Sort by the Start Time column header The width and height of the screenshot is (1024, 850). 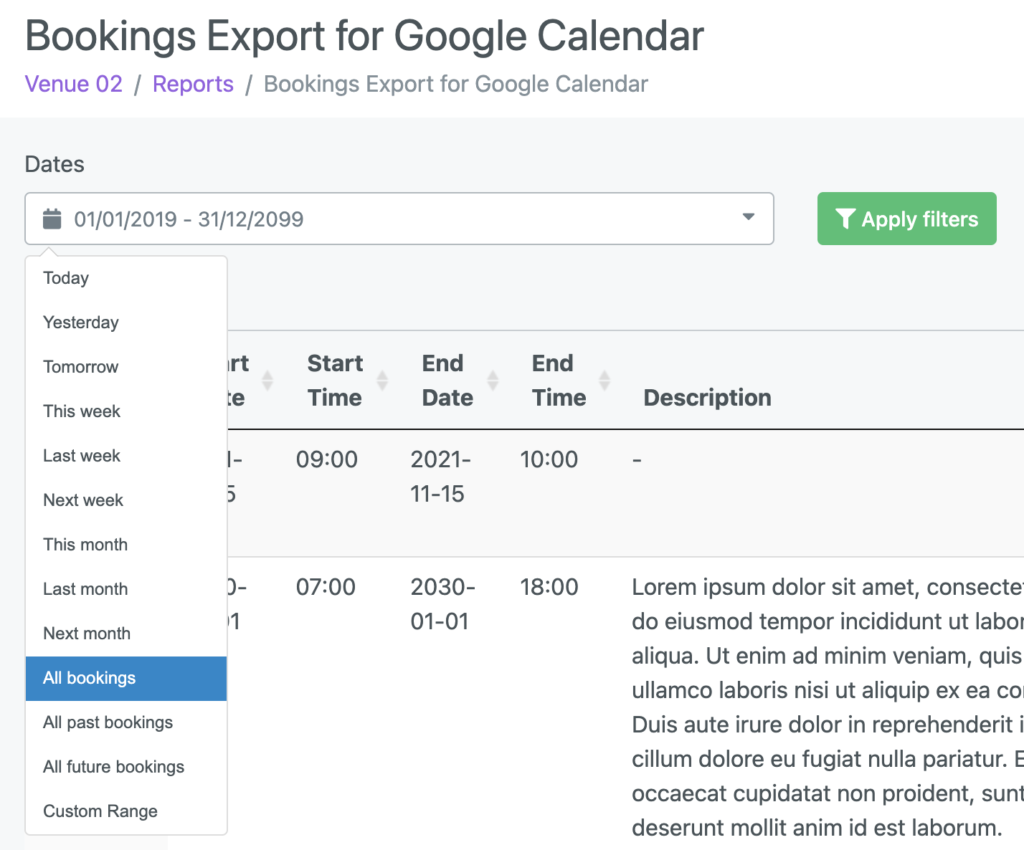pos(335,380)
